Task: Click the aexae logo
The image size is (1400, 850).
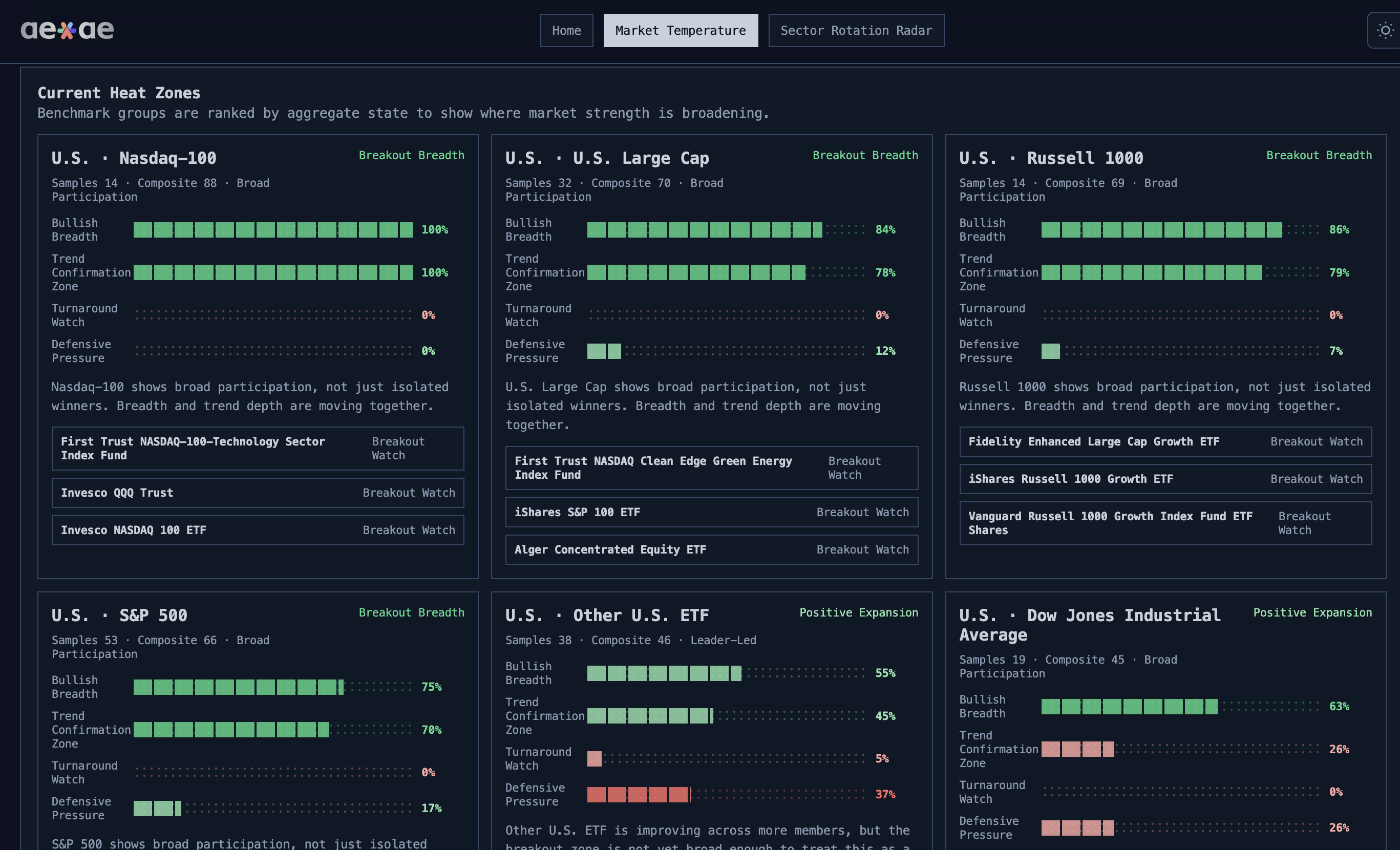Action: tap(67, 30)
